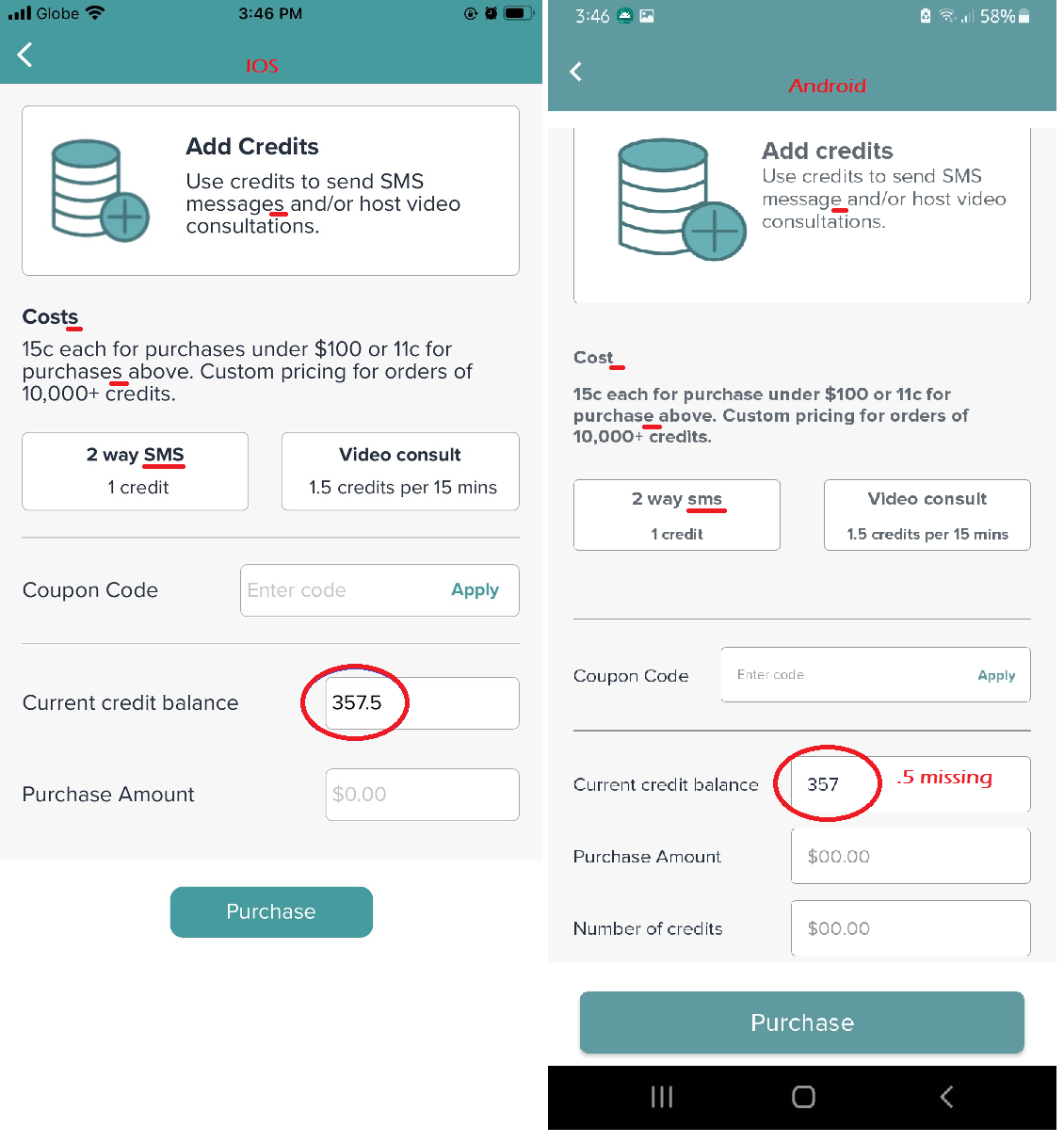Select the iOS 2 way SMS card
The width and height of the screenshot is (1064, 1143).
[x=136, y=471]
